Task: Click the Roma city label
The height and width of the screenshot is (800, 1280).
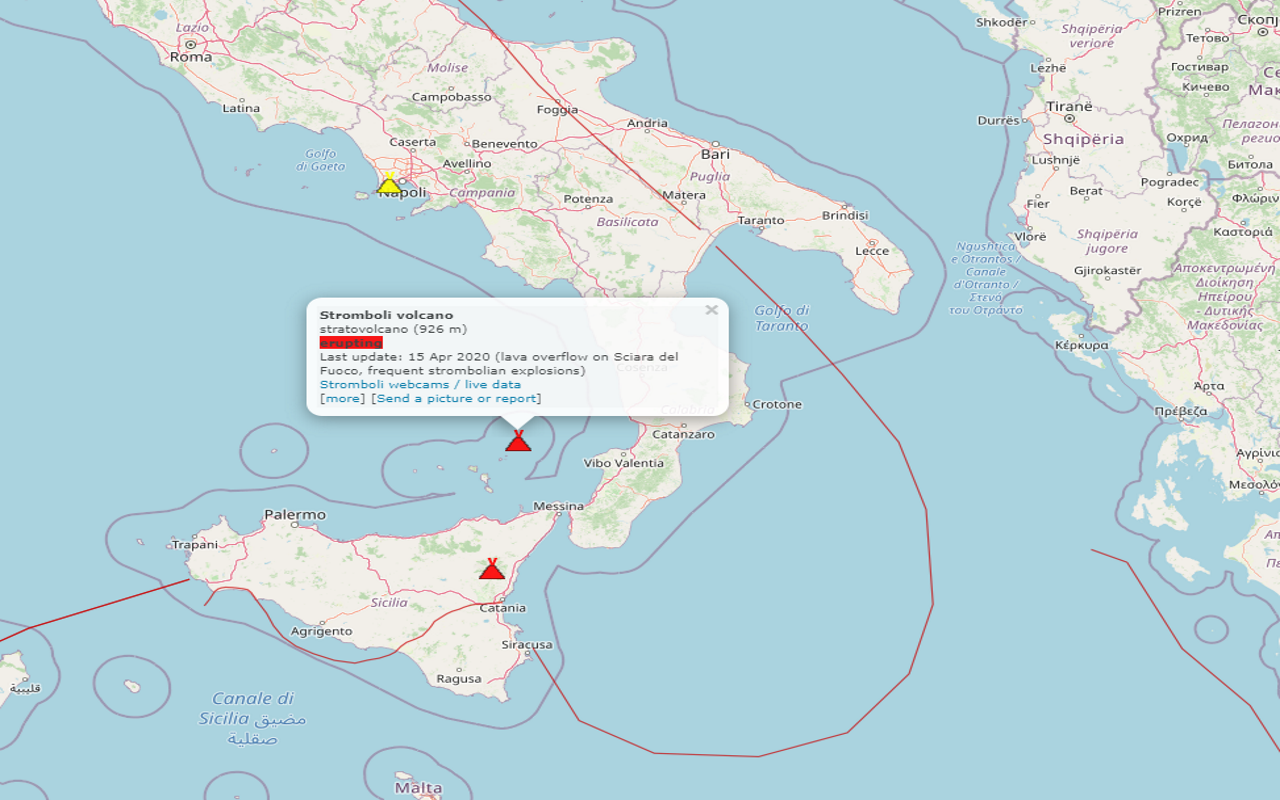Action: tap(190, 57)
